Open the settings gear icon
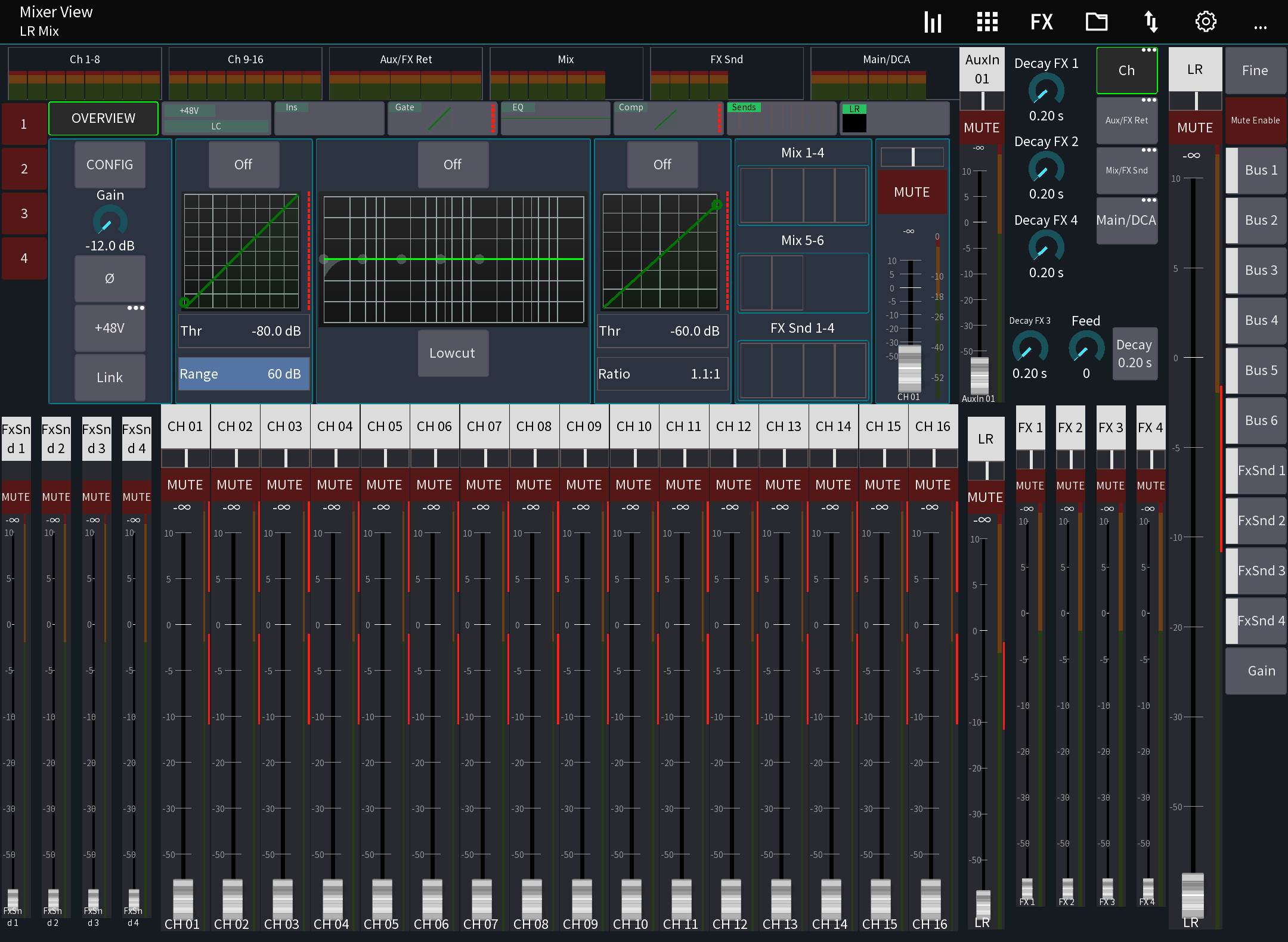The width and height of the screenshot is (1288, 942). tap(1205, 21)
